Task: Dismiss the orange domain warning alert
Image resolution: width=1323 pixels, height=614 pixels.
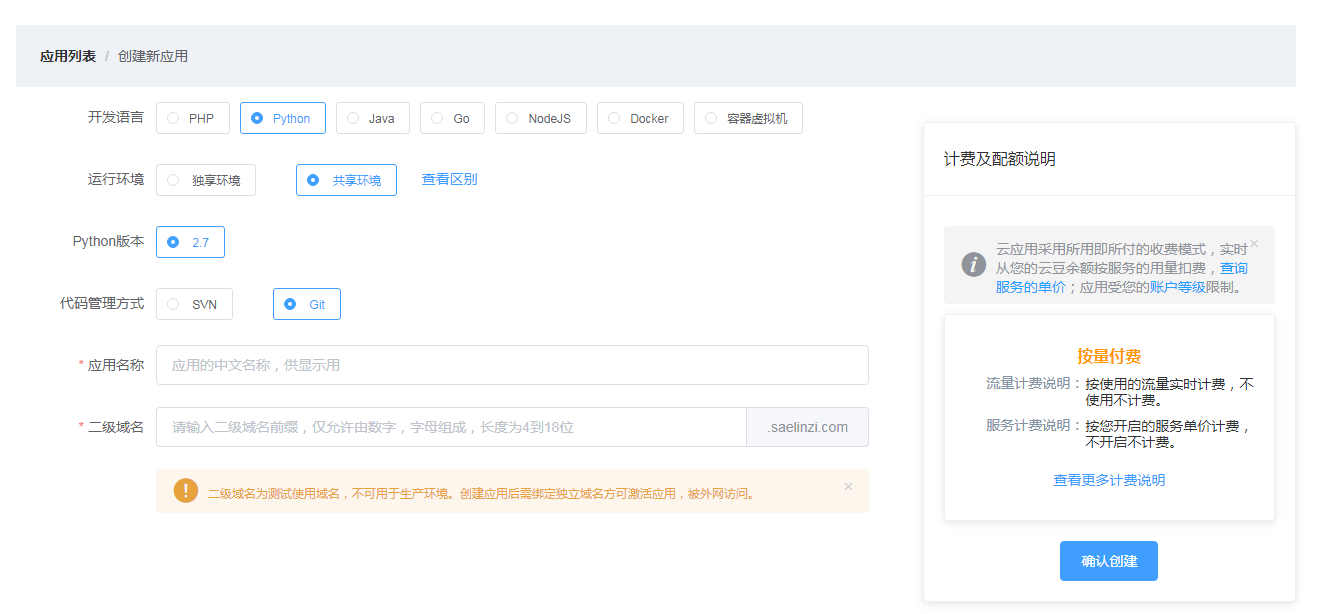Action: click(x=848, y=487)
